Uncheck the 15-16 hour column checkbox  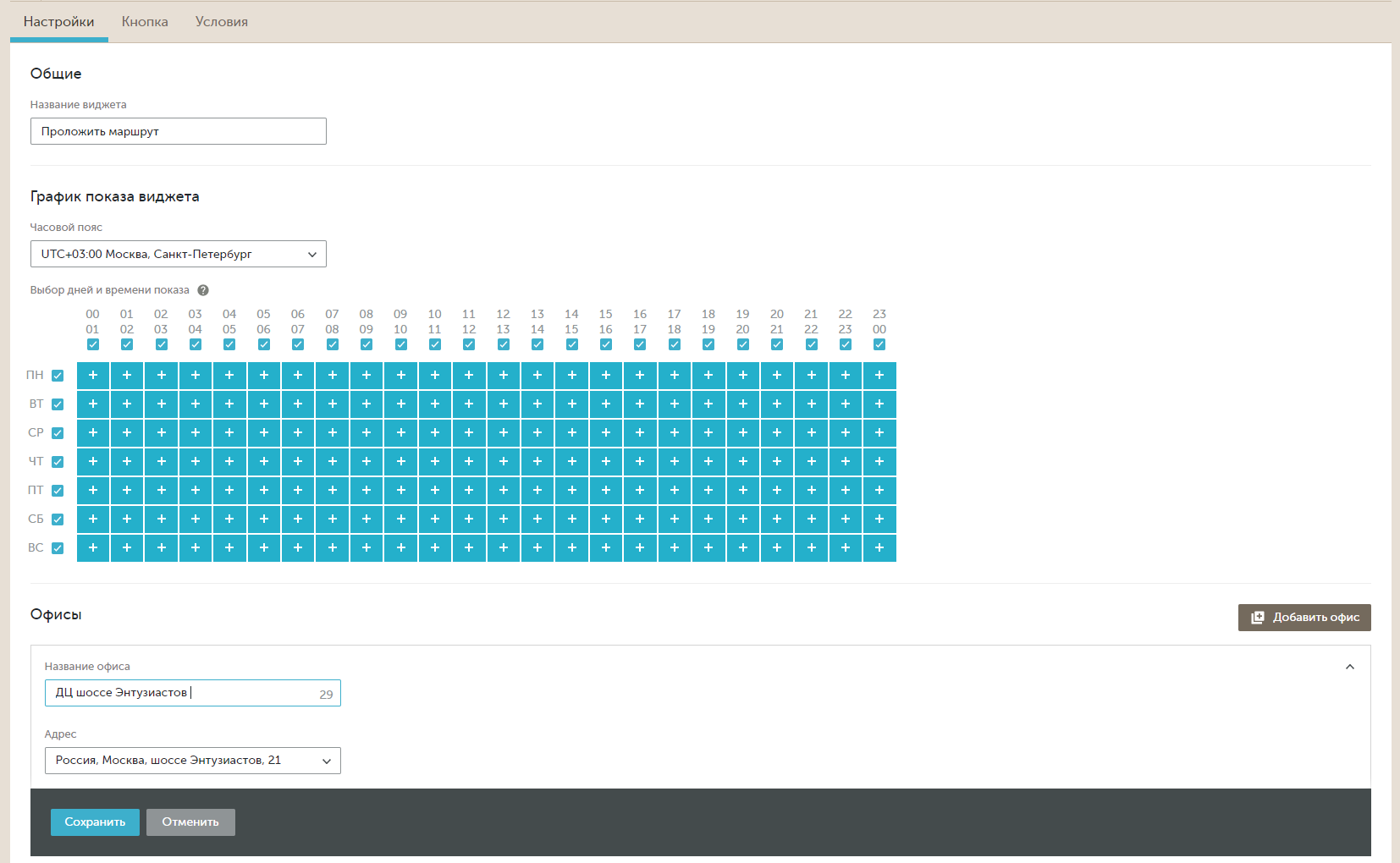coord(606,344)
